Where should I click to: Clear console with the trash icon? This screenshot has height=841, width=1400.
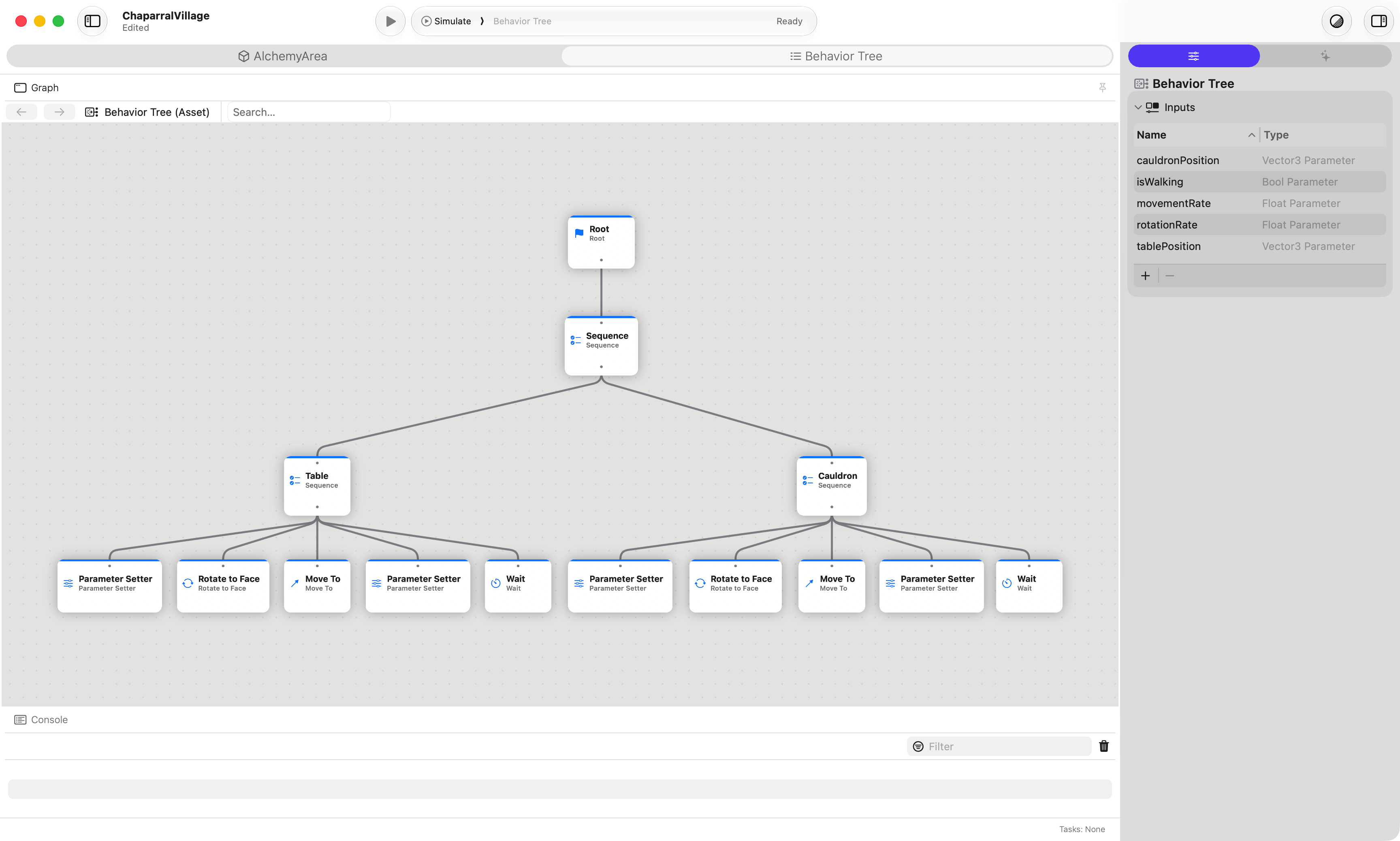1104,746
